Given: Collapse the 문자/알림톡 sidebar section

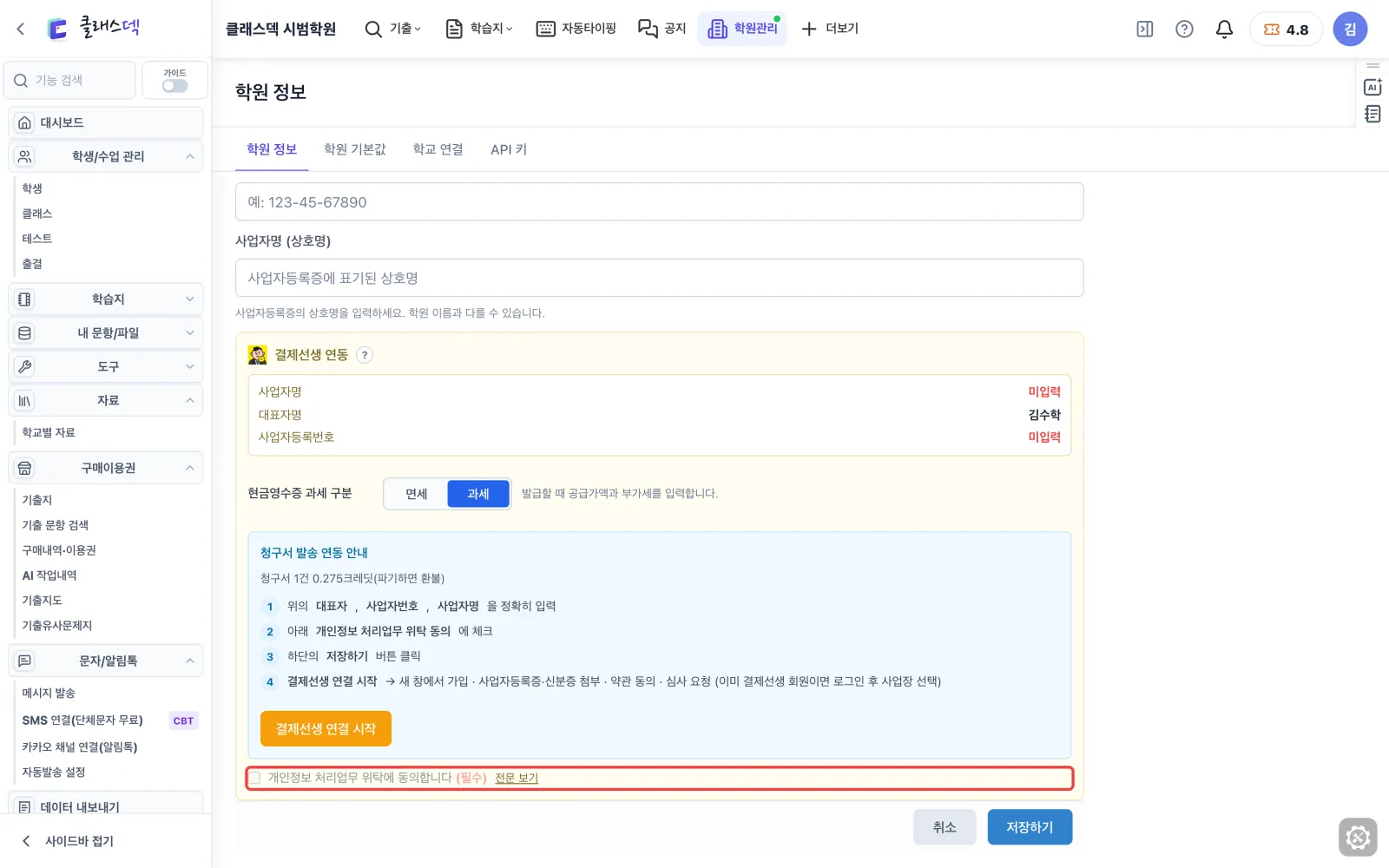Looking at the screenshot, I should [x=106, y=661].
